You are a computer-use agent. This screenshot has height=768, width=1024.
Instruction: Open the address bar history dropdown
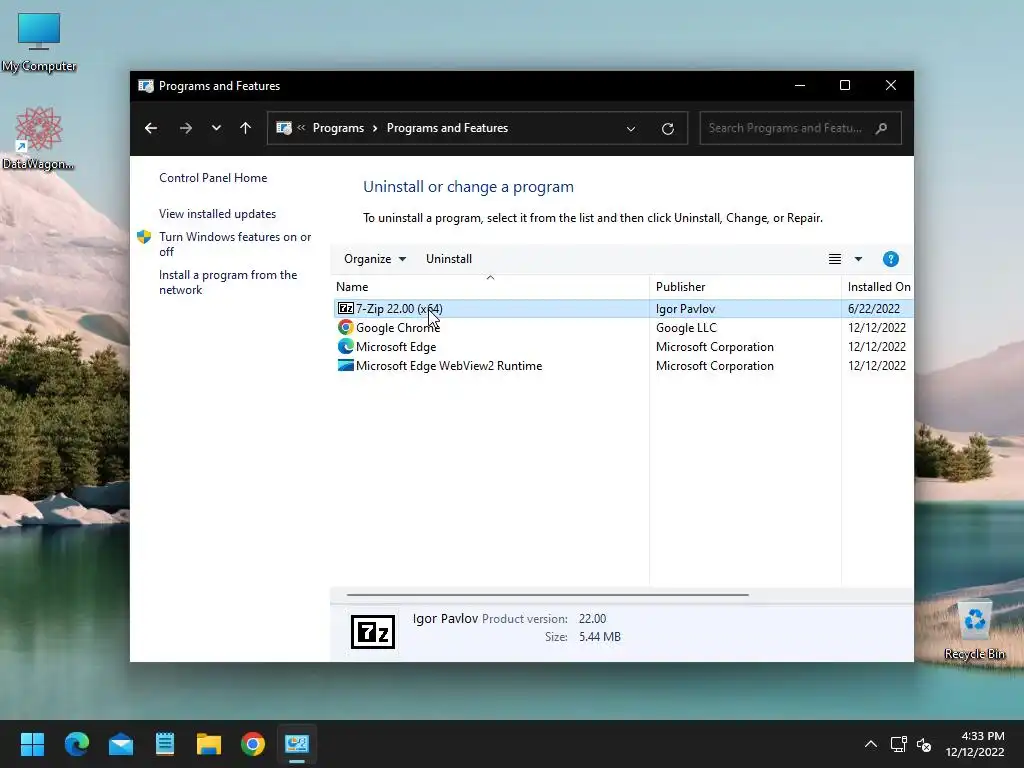[631, 129]
